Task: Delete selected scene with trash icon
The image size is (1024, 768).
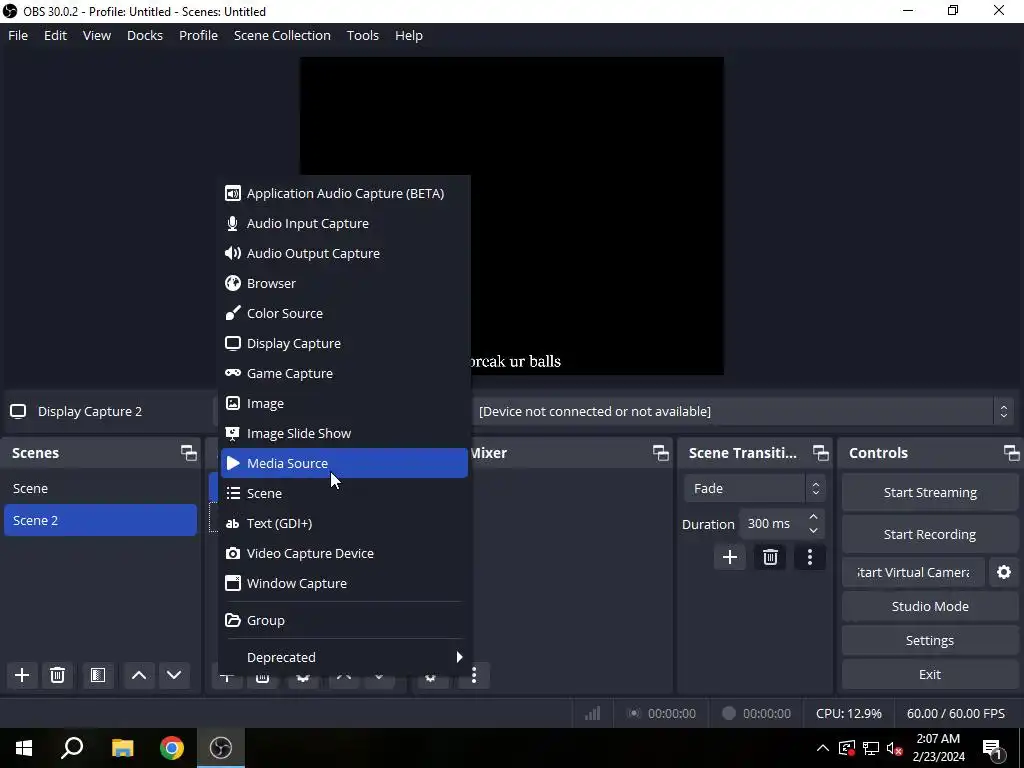Action: [57, 675]
